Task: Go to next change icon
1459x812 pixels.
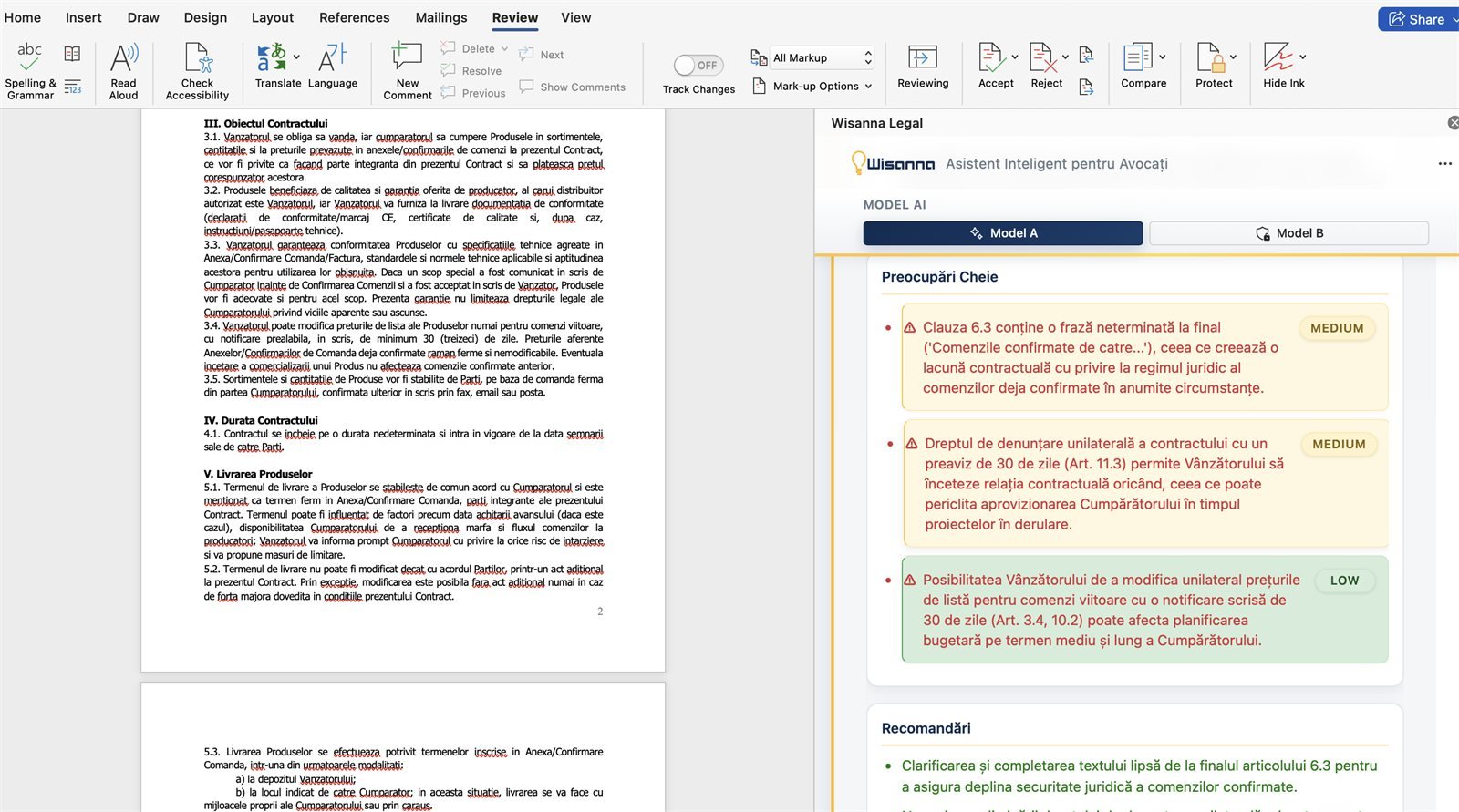Action: point(1086,87)
